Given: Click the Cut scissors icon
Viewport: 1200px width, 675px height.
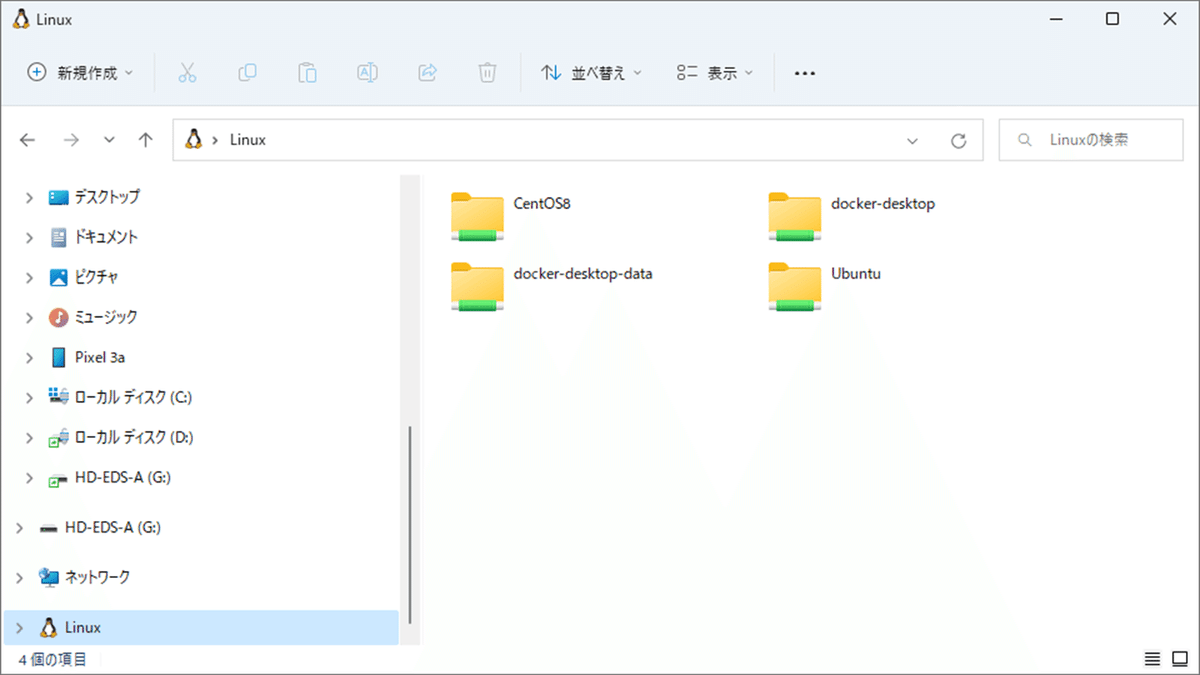Looking at the screenshot, I should pyautogui.click(x=187, y=73).
